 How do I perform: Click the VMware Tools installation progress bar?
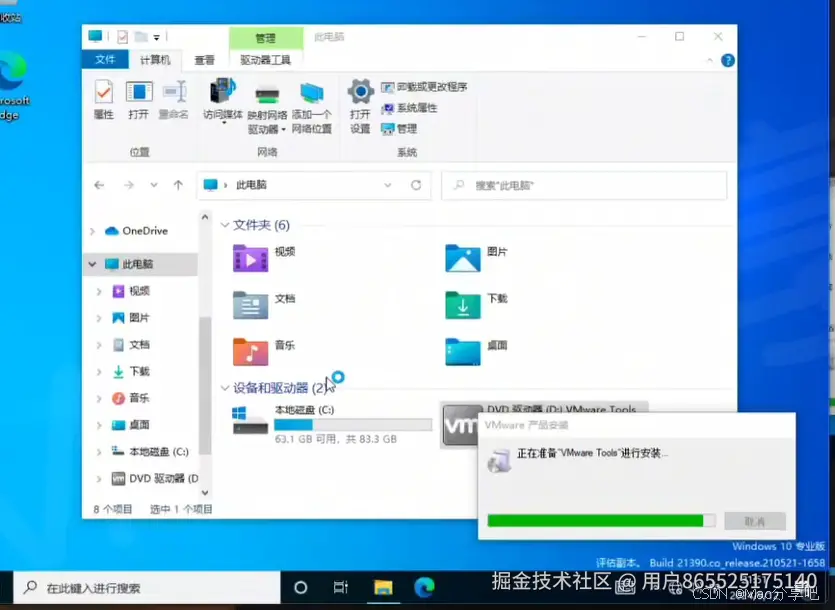click(x=600, y=521)
